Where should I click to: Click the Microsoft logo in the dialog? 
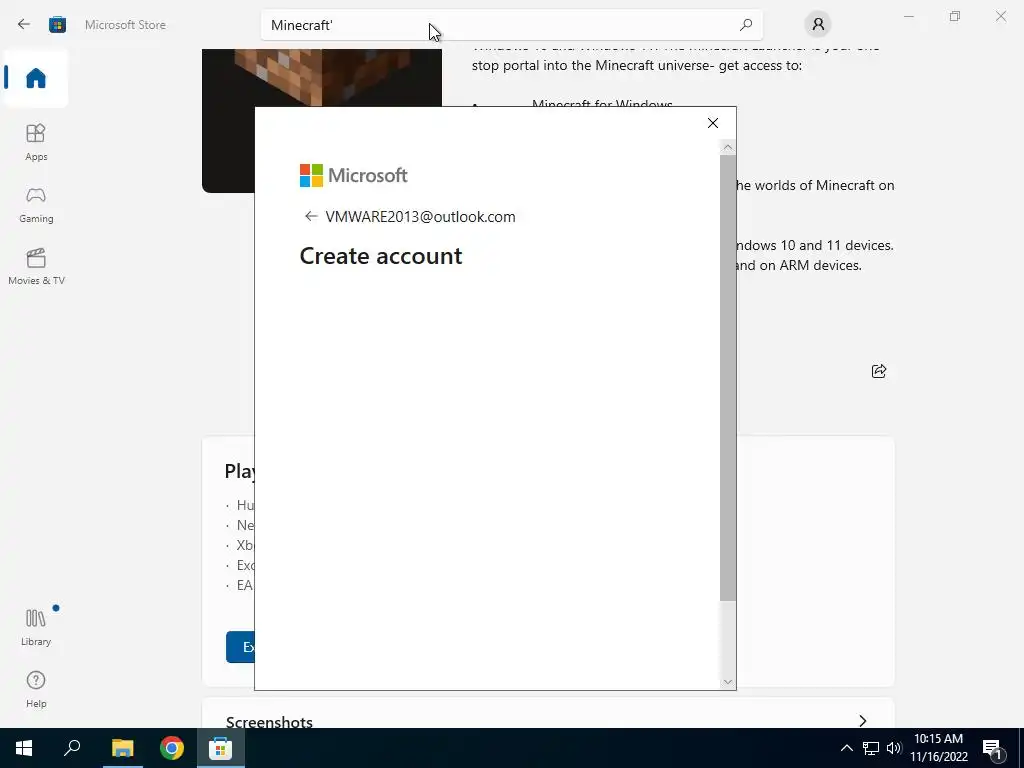(x=353, y=175)
